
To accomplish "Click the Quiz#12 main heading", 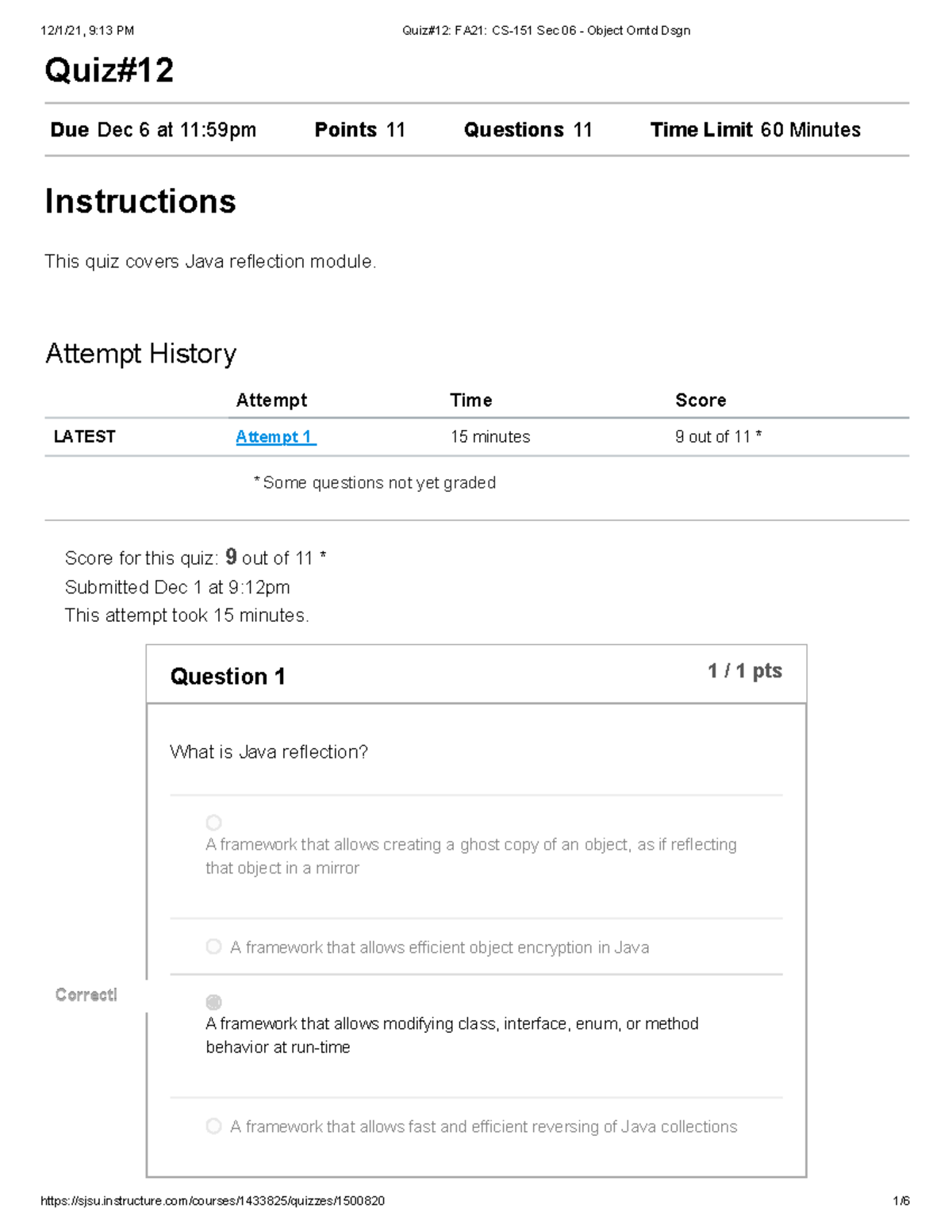I will [x=109, y=71].
